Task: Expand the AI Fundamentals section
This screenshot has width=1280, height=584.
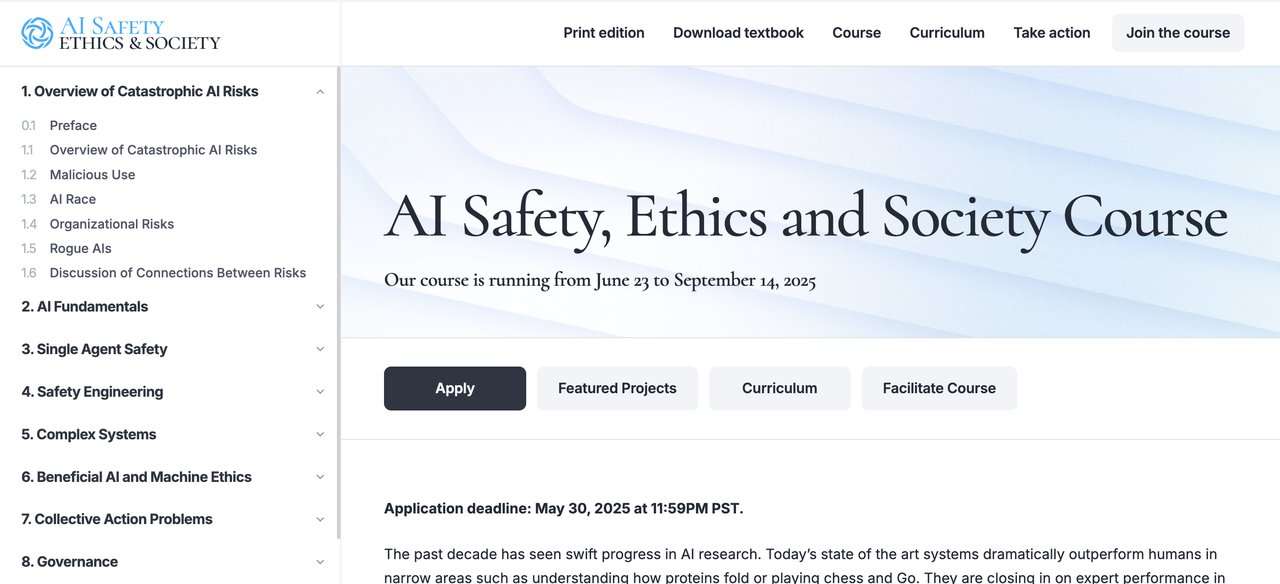Action: tap(320, 307)
